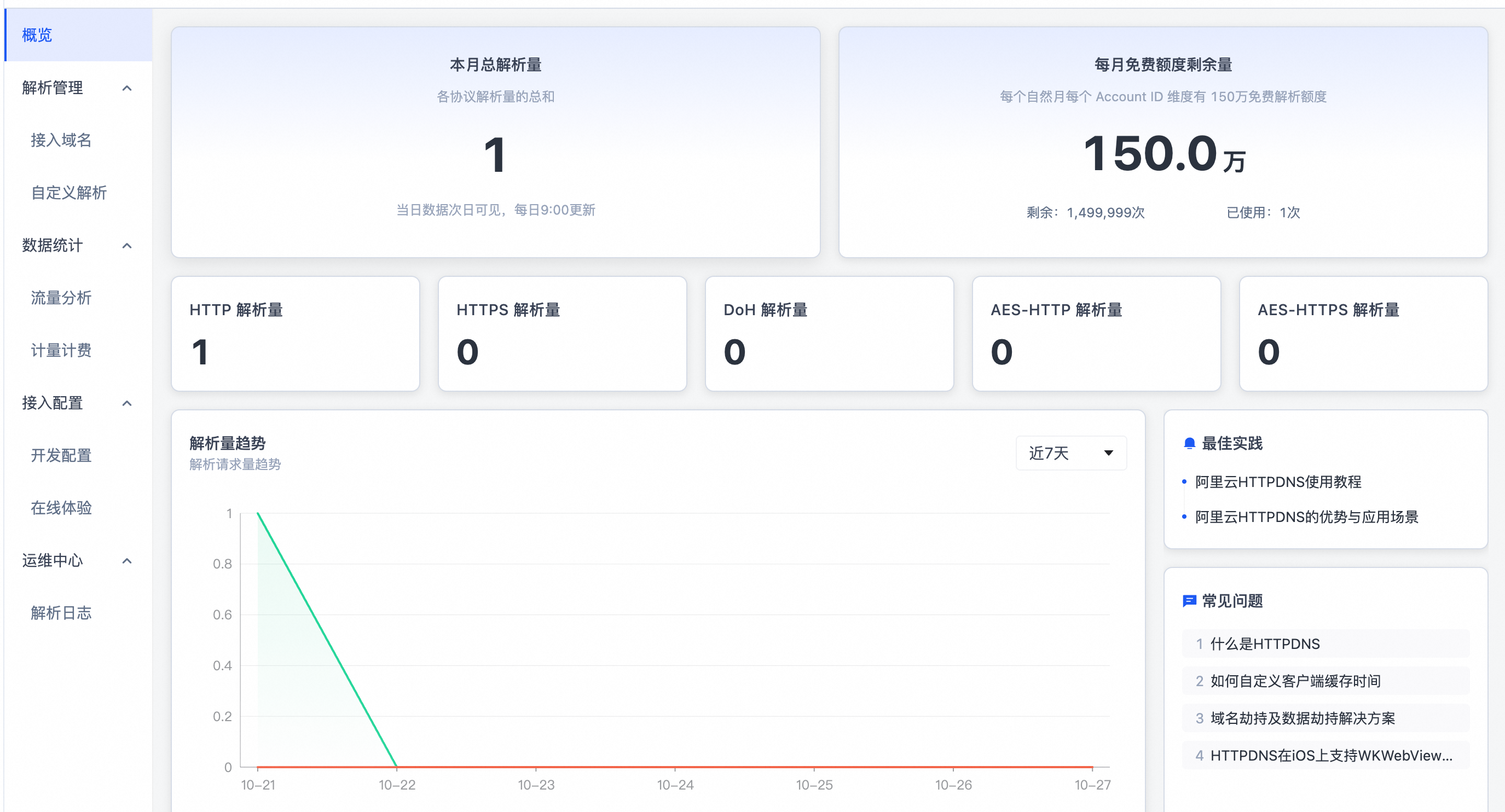Viewport: 1505px width, 812px height.
Task: Collapse the 运维中心 section chevron
Action: coord(127,561)
